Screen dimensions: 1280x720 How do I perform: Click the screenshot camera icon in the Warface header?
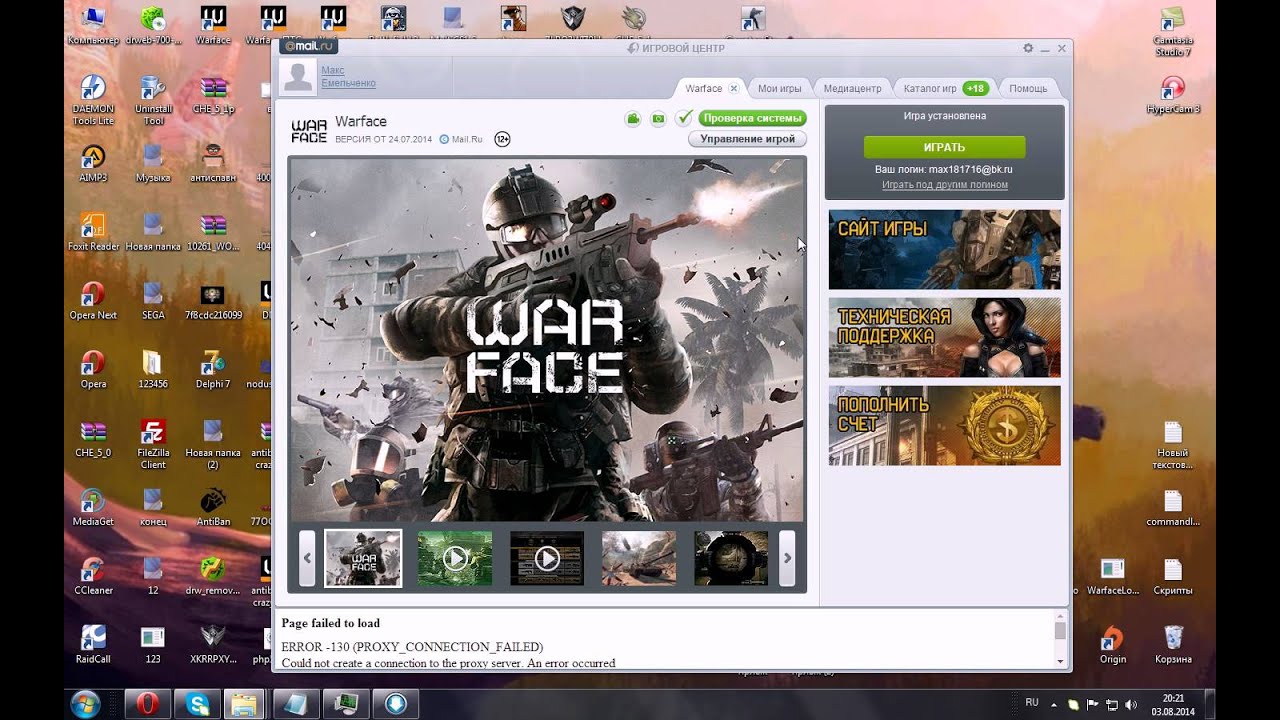[x=658, y=119]
